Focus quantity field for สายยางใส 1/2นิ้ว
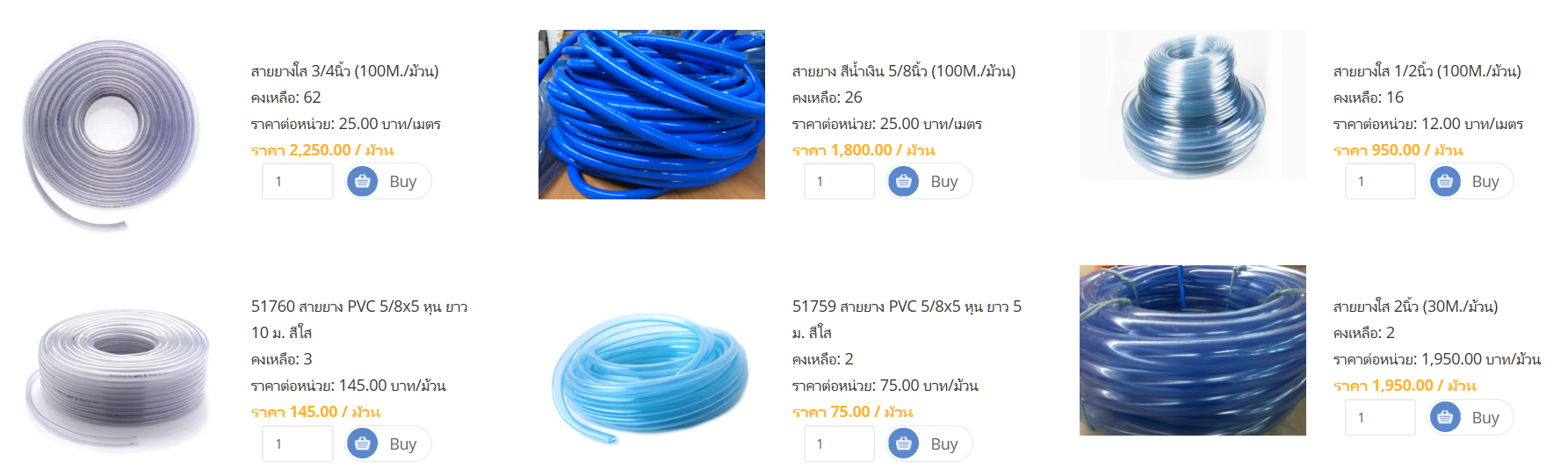Screen dimensions: 1568x476 1380,182
